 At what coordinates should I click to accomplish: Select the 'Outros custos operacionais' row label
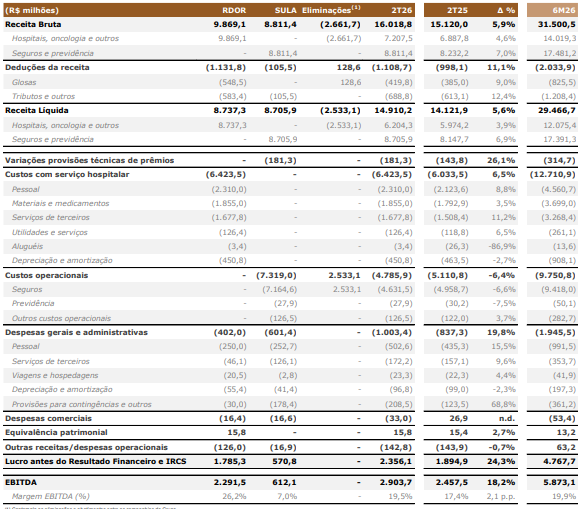coord(61,318)
